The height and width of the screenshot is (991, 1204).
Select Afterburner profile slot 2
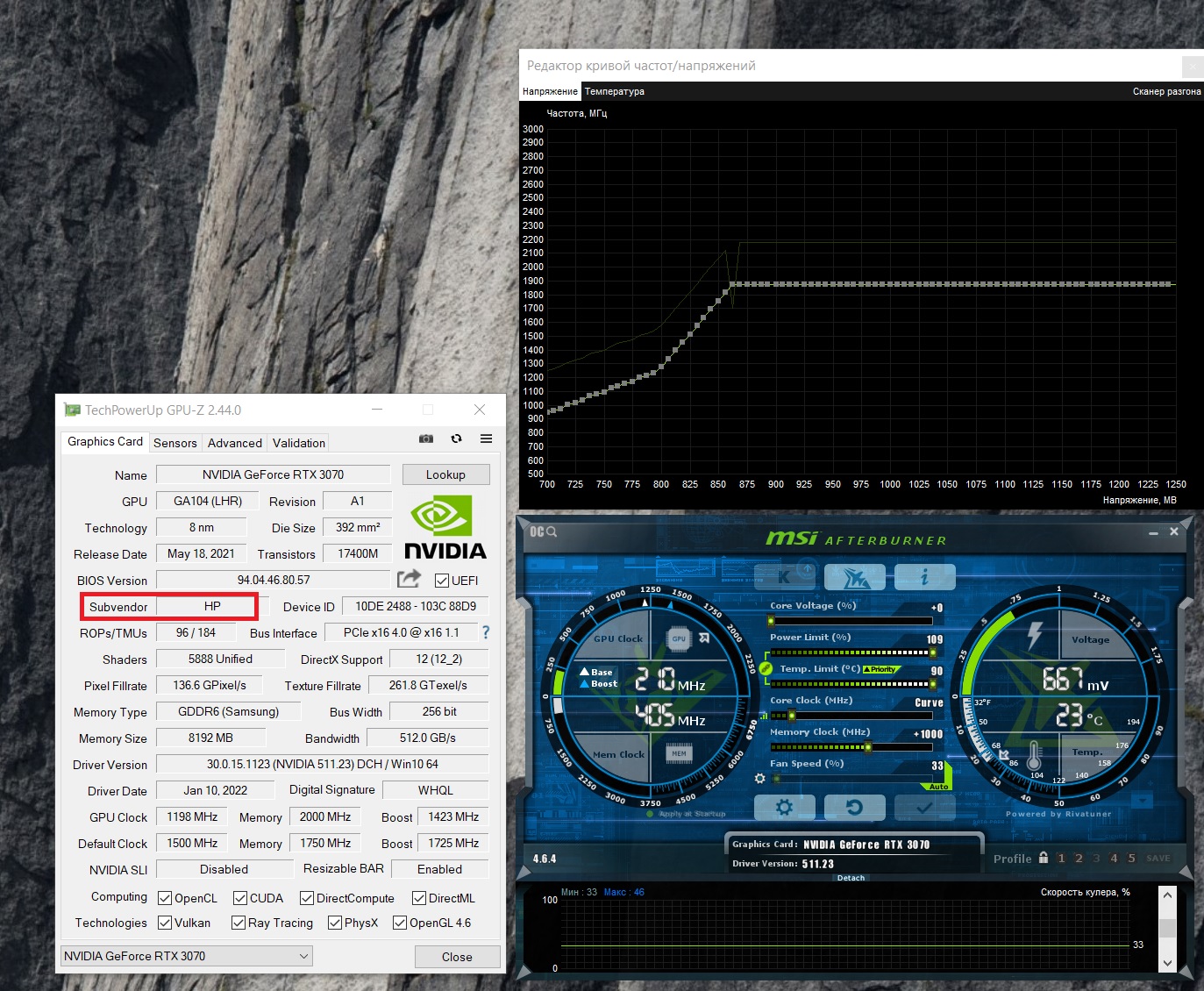pos(1079,859)
